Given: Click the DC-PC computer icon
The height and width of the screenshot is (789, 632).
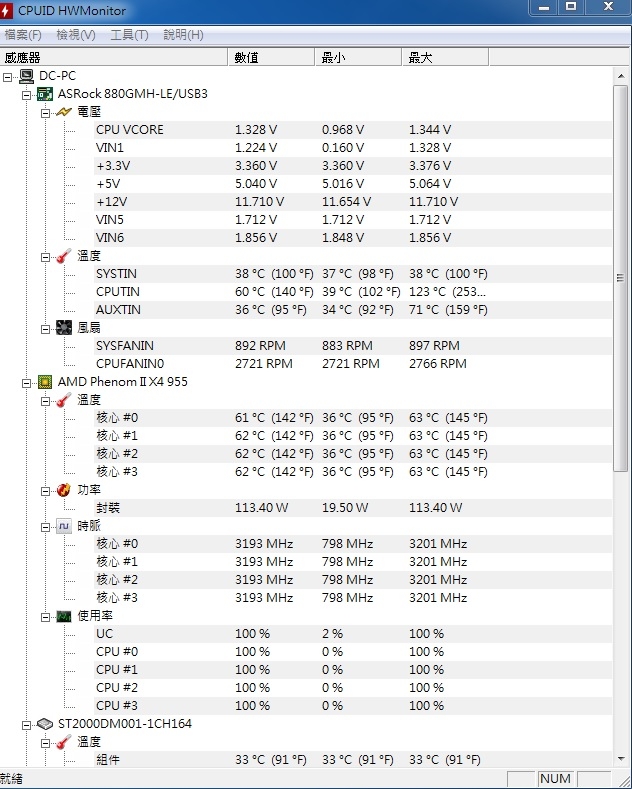Looking at the screenshot, I should [27, 76].
